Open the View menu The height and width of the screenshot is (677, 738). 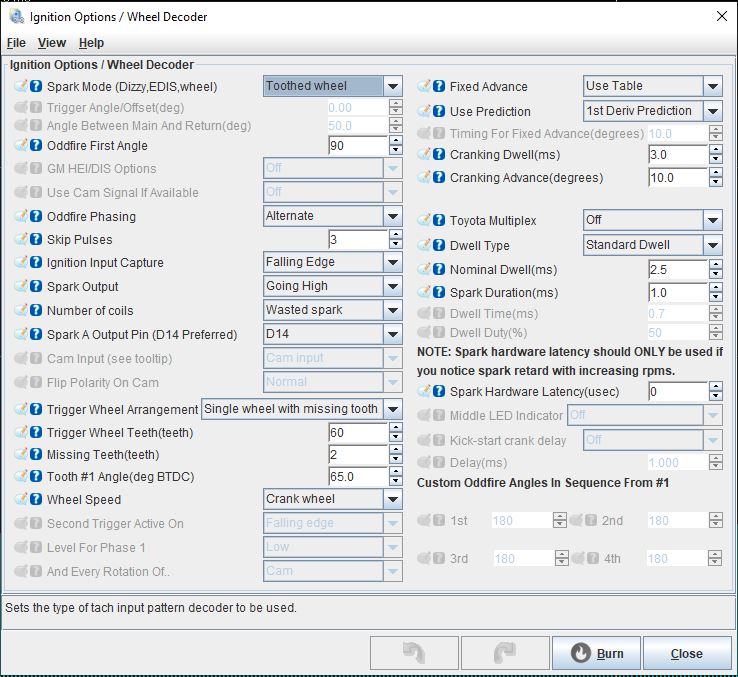coord(52,43)
